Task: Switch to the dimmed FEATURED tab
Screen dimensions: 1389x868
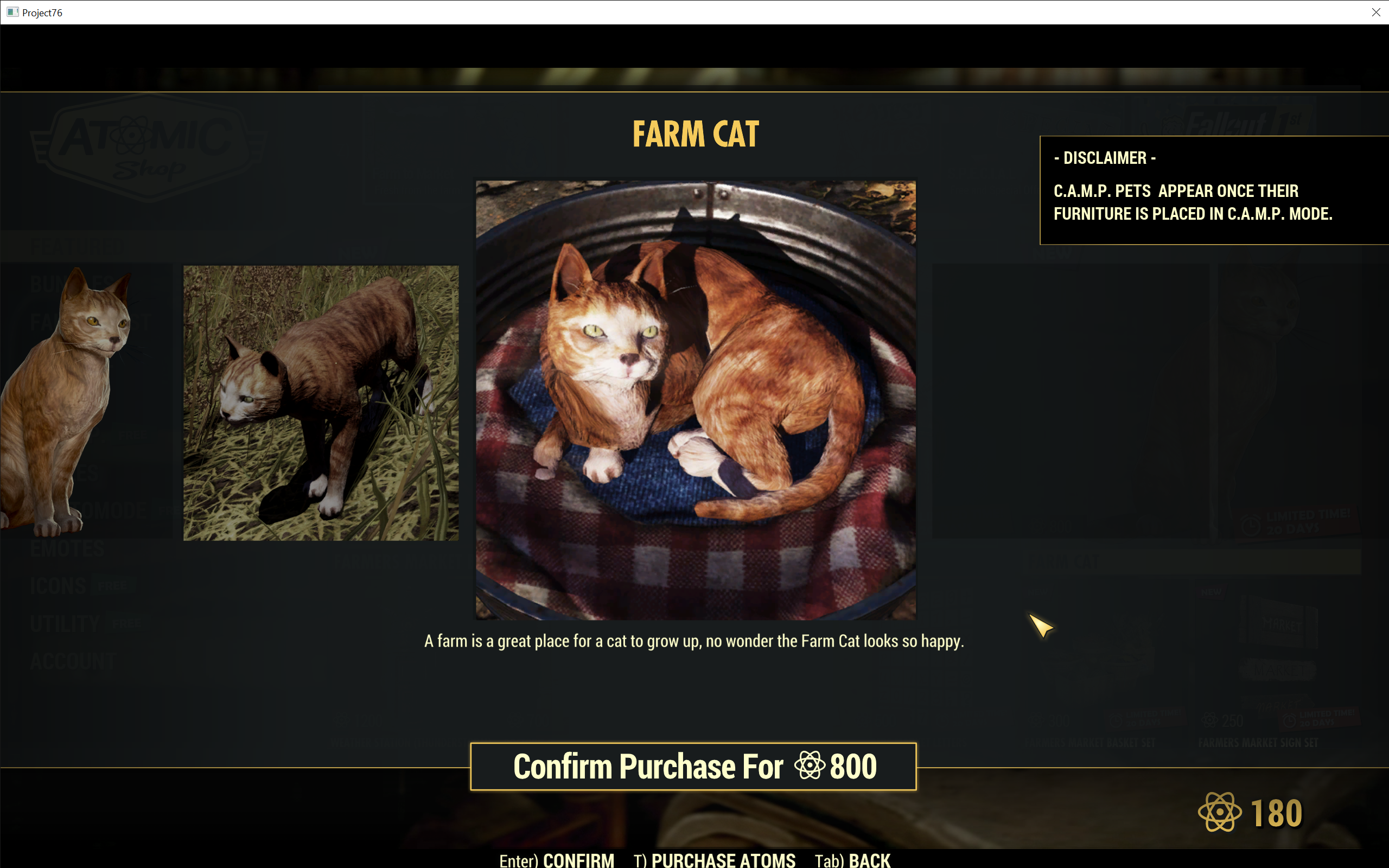Action: 78,247
